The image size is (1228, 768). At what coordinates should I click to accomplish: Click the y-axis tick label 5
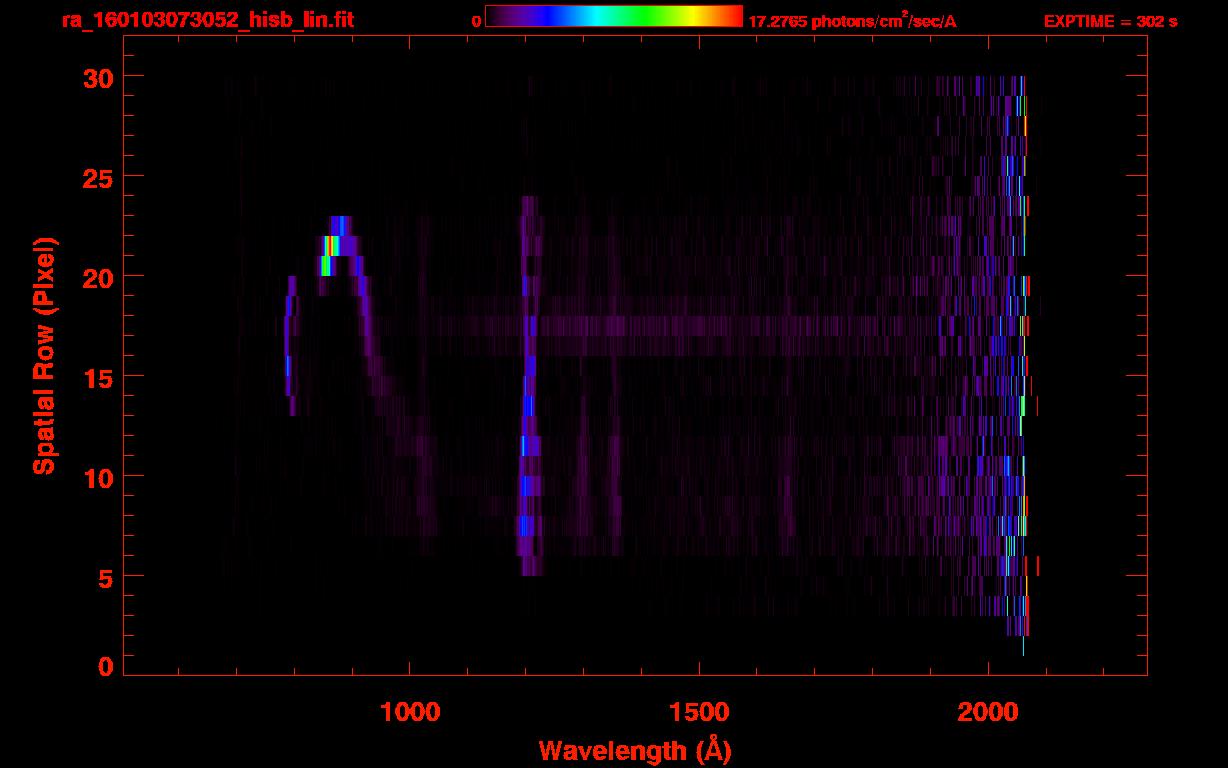[x=107, y=577]
